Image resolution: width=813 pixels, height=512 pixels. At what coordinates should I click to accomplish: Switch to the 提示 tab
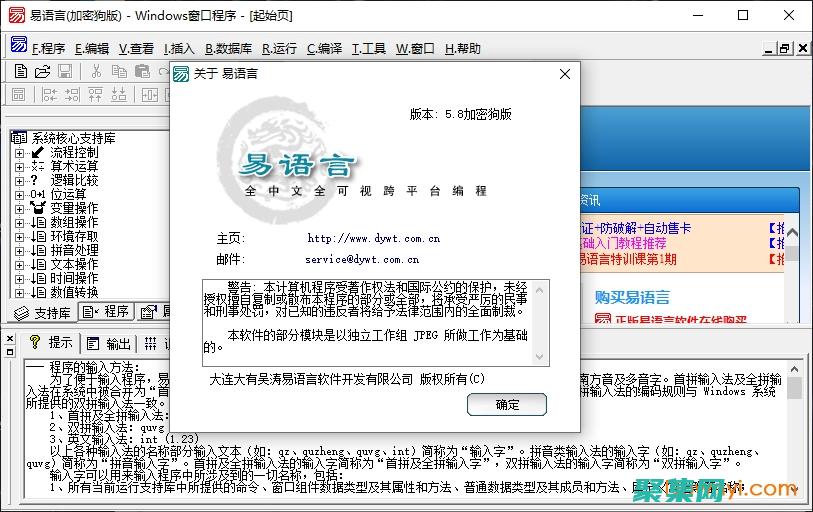(x=51, y=342)
